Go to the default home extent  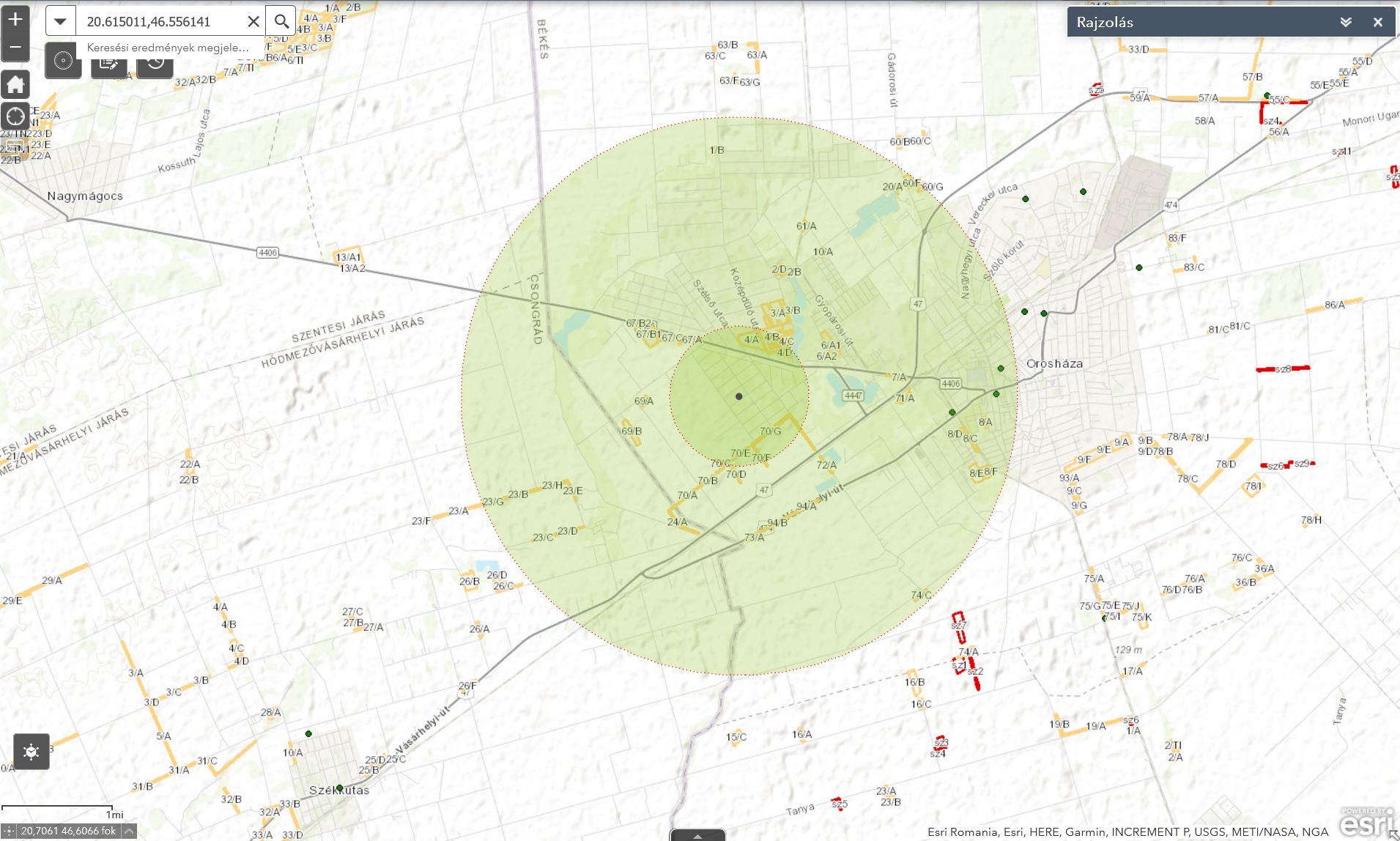point(15,84)
